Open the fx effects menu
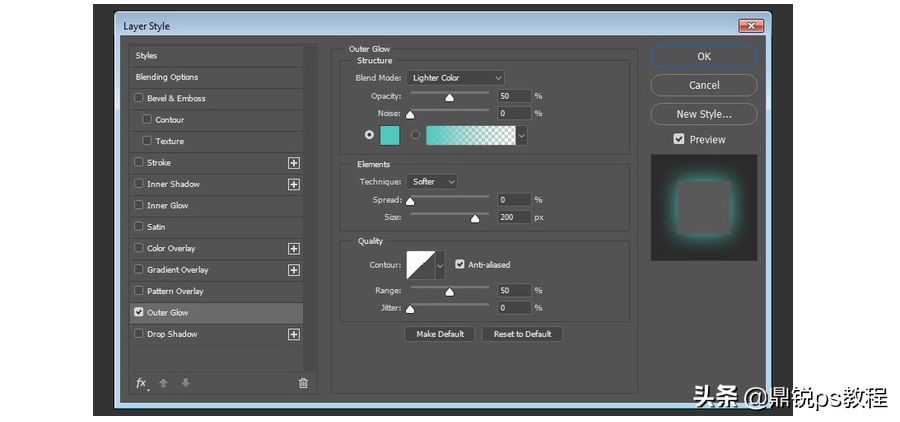The width and height of the screenshot is (900, 422). pos(141,383)
